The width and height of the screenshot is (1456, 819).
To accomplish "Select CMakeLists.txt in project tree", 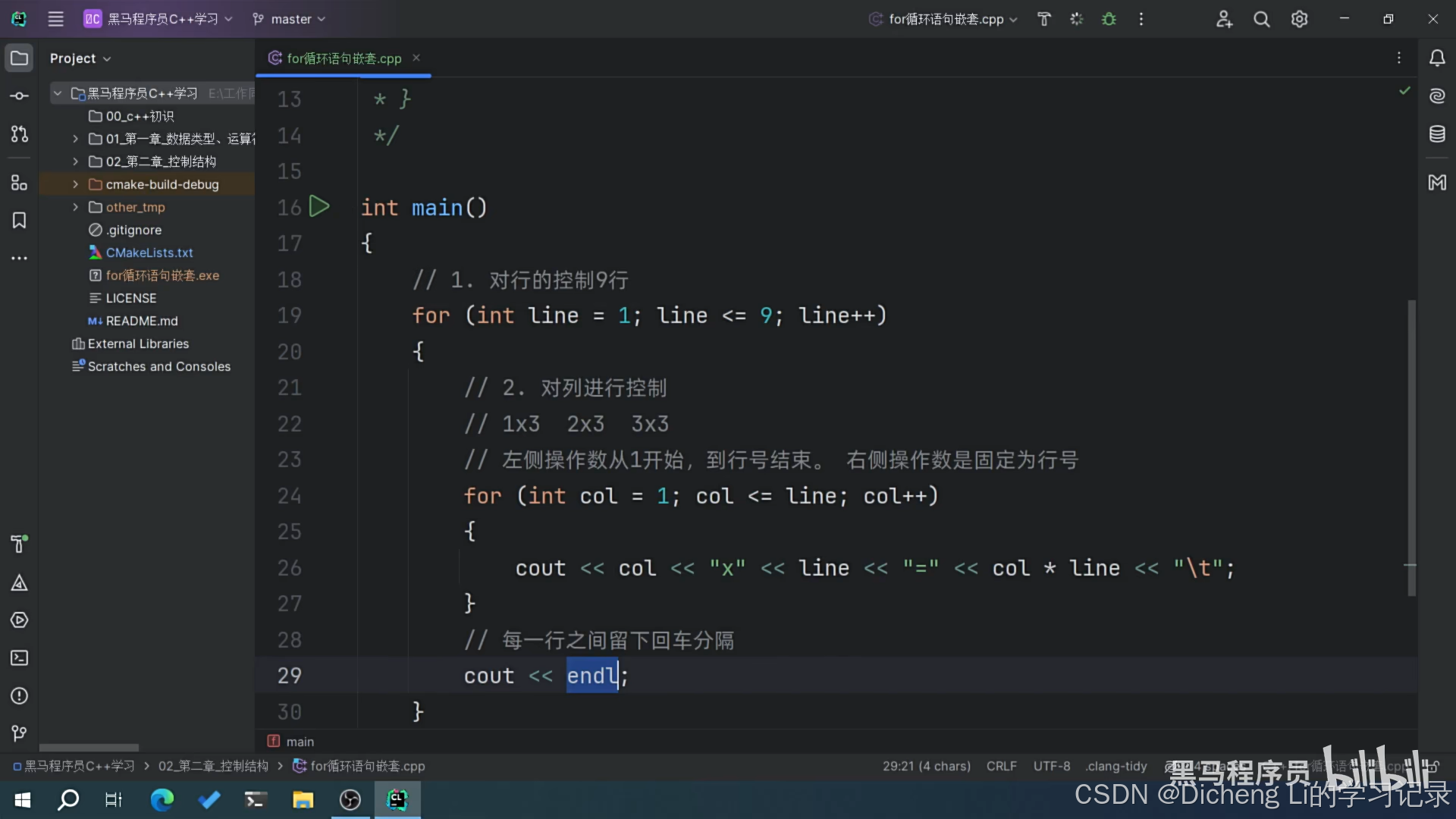I will tap(149, 253).
